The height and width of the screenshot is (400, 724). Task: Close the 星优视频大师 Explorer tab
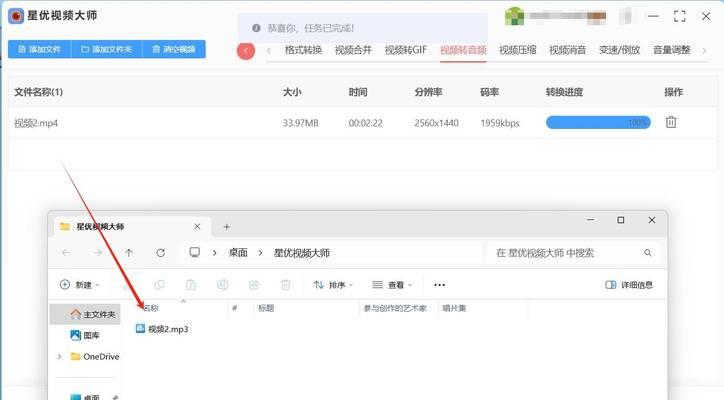[197, 226]
